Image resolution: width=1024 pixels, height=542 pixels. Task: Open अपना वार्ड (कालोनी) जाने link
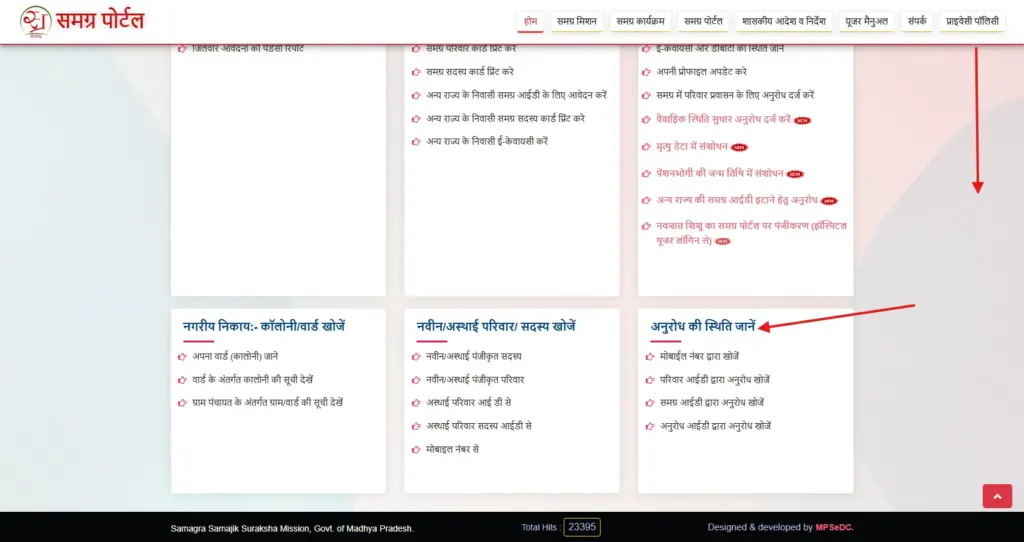(x=235, y=357)
